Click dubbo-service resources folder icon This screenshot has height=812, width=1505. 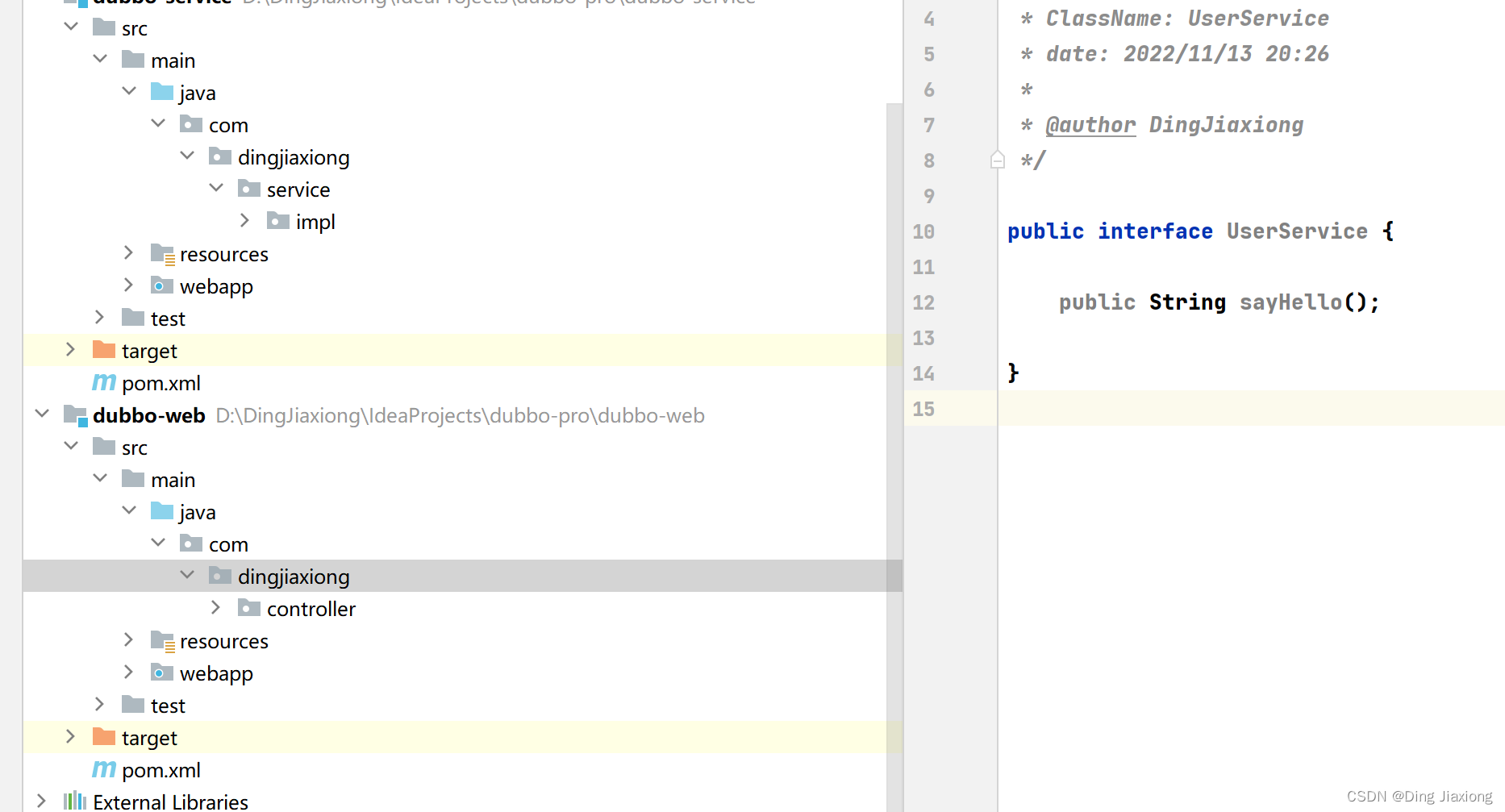click(163, 254)
